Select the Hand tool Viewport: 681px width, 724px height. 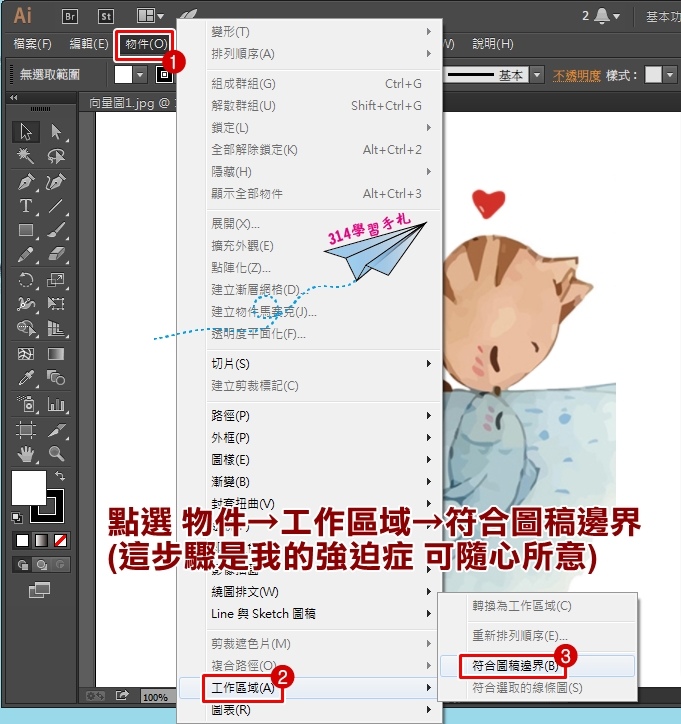[26, 454]
